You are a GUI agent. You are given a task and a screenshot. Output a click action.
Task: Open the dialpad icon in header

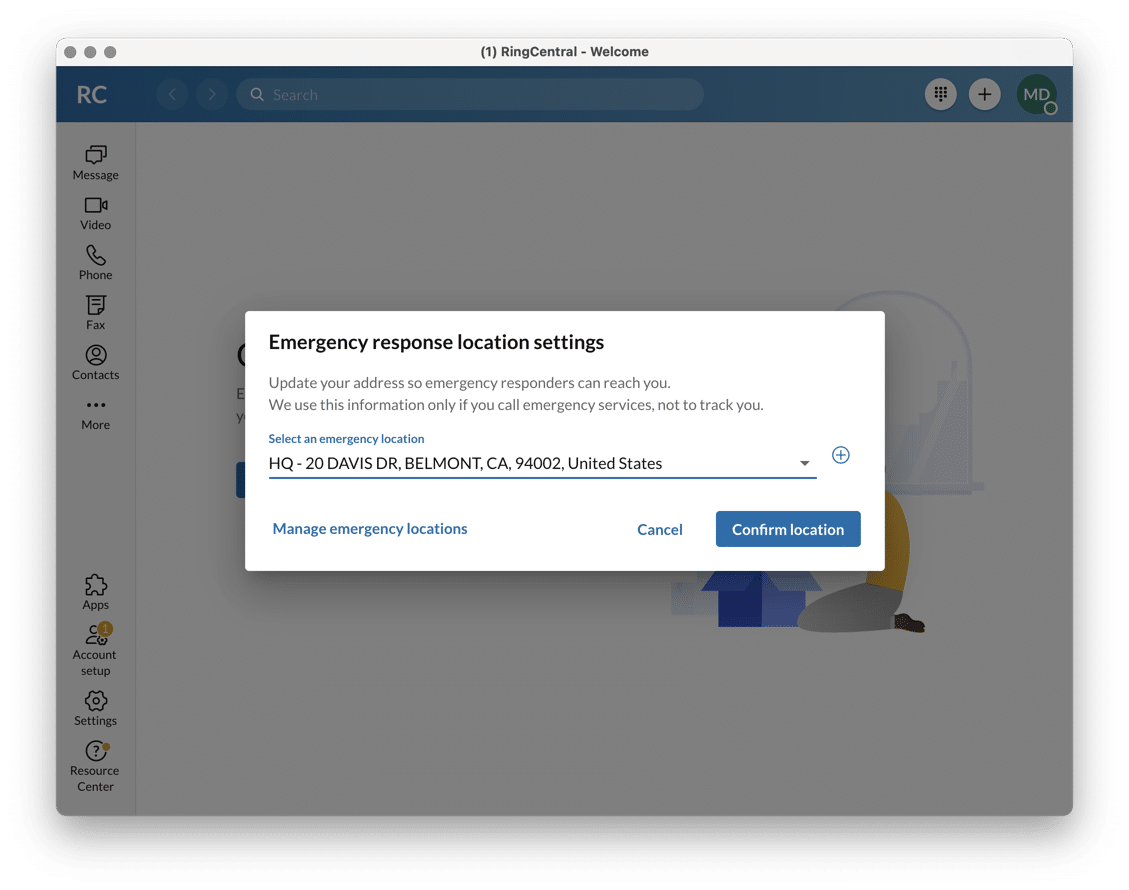[940, 95]
